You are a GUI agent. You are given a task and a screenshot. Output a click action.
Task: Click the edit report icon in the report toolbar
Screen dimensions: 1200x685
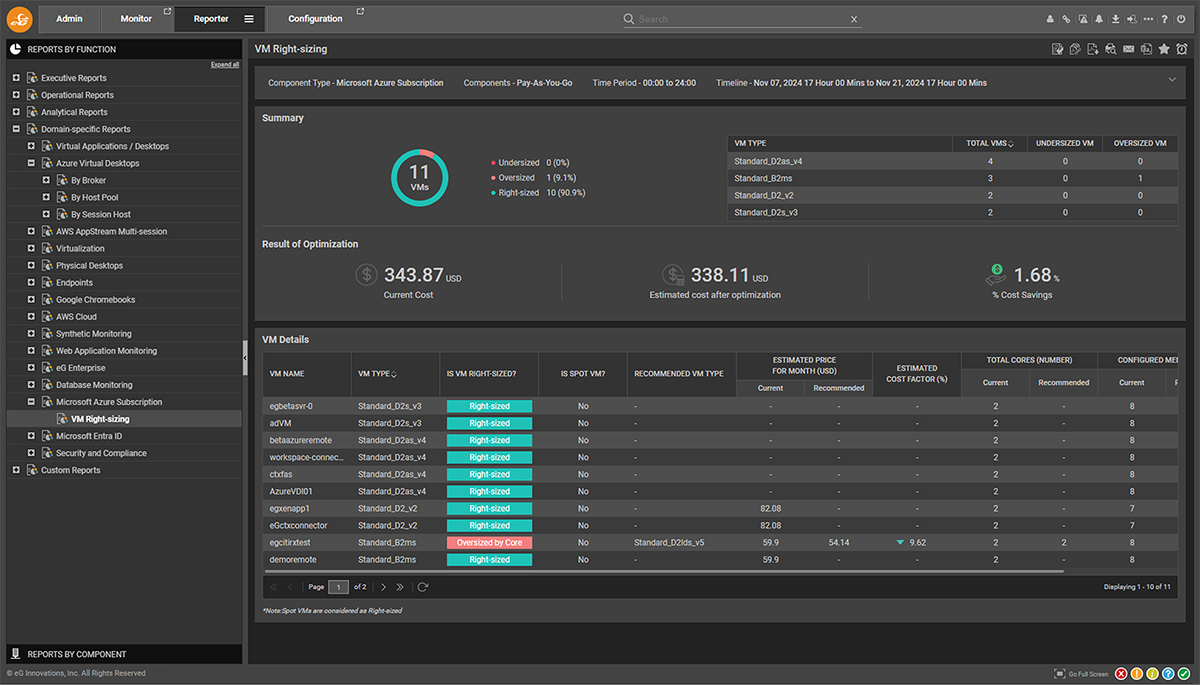click(x=1057, y=49)
